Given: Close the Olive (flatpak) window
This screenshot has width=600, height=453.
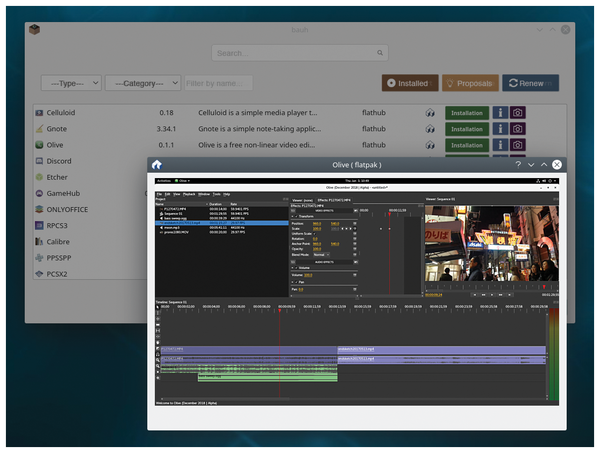Looking at the screenshot, I should (x=557, y=165).
